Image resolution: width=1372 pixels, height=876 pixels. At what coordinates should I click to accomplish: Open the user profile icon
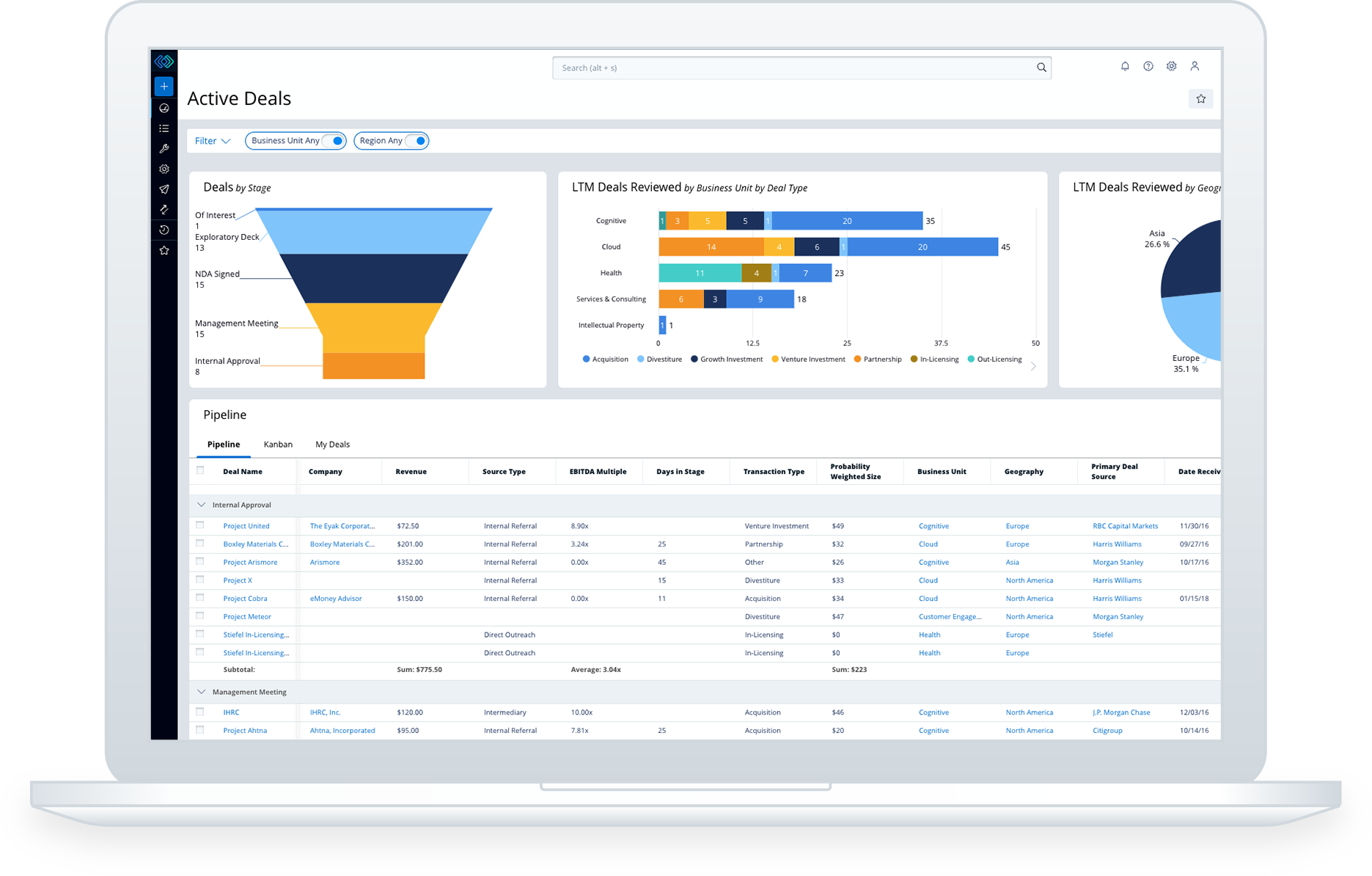tap(1195, 67)
